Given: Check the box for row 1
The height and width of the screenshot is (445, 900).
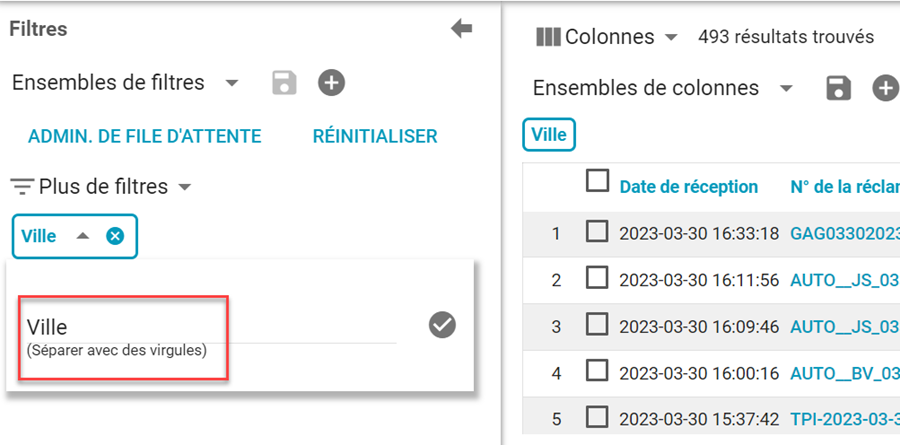Looking at the screenshot, I should (x=597, y=232).
